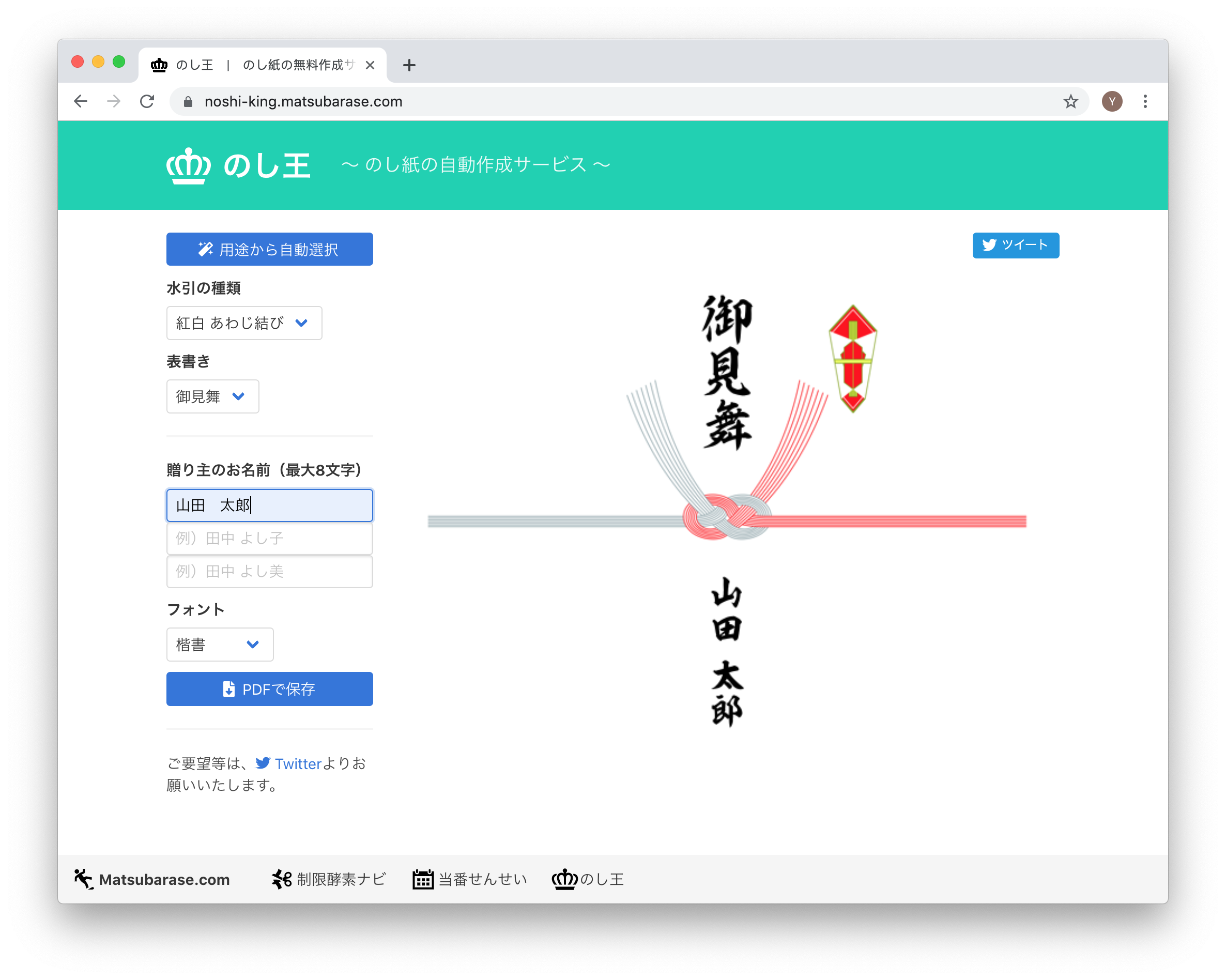The width and height of the screenshot is (1226, 980).
Task: Click the magic wand icon on 用途から自動選択
Action: point(205,249)
